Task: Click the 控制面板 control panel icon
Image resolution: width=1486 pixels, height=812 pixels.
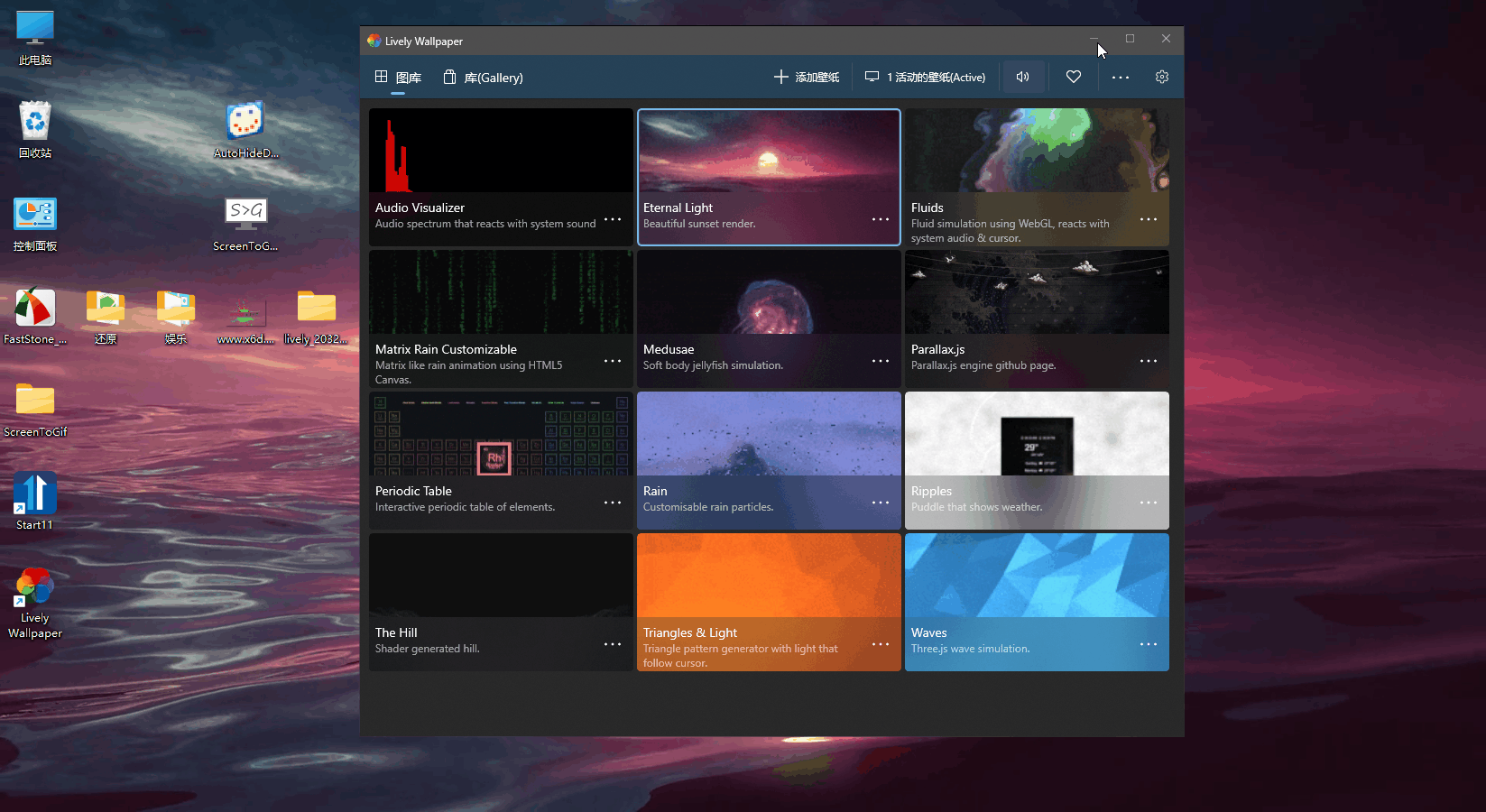Action: point(35,224)
